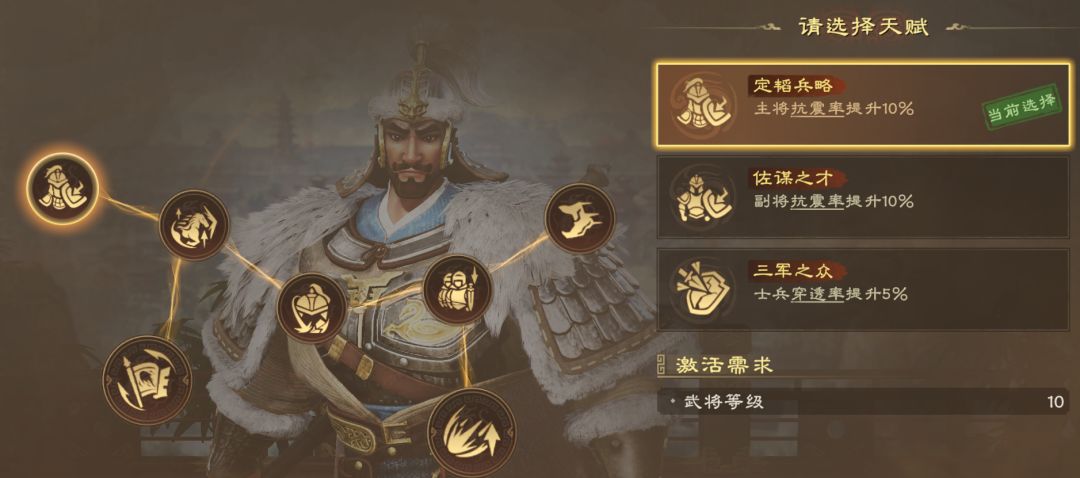Click the 请选择天赋 panel title
The width and height of the screenshot is (1080, 478).
(864, 27)
